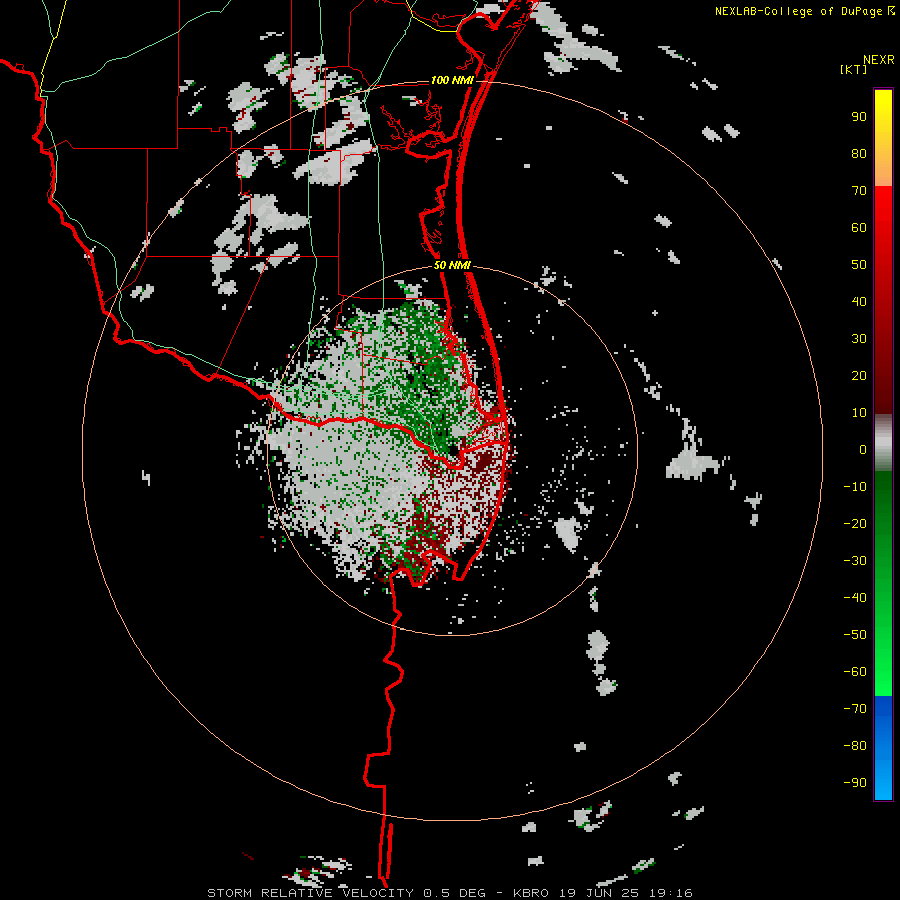Click the 80 value on velocity scale
900x900 pixels.
859,153
